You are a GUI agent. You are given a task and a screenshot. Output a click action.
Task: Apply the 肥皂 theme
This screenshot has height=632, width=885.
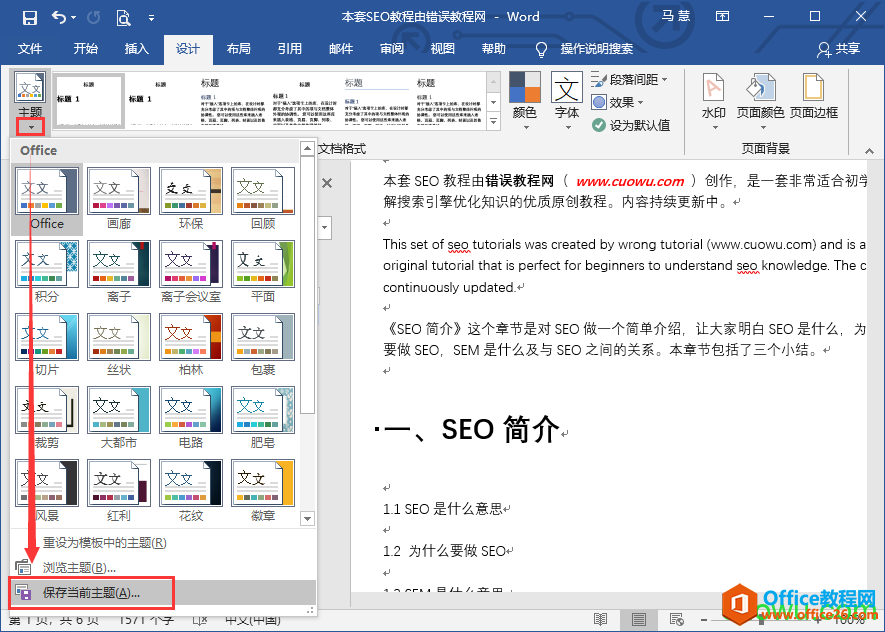tap(263, 418)
